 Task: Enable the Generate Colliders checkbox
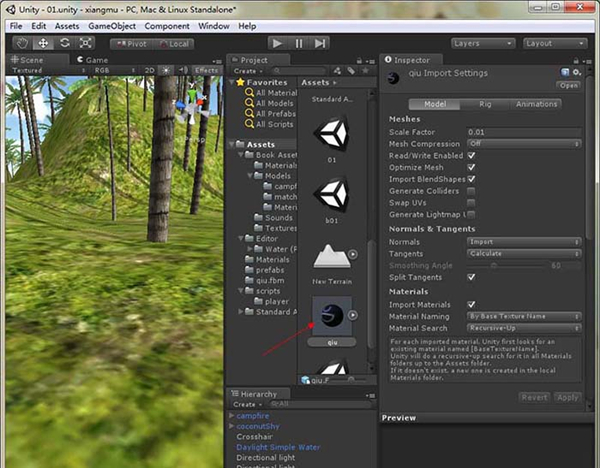471,191
